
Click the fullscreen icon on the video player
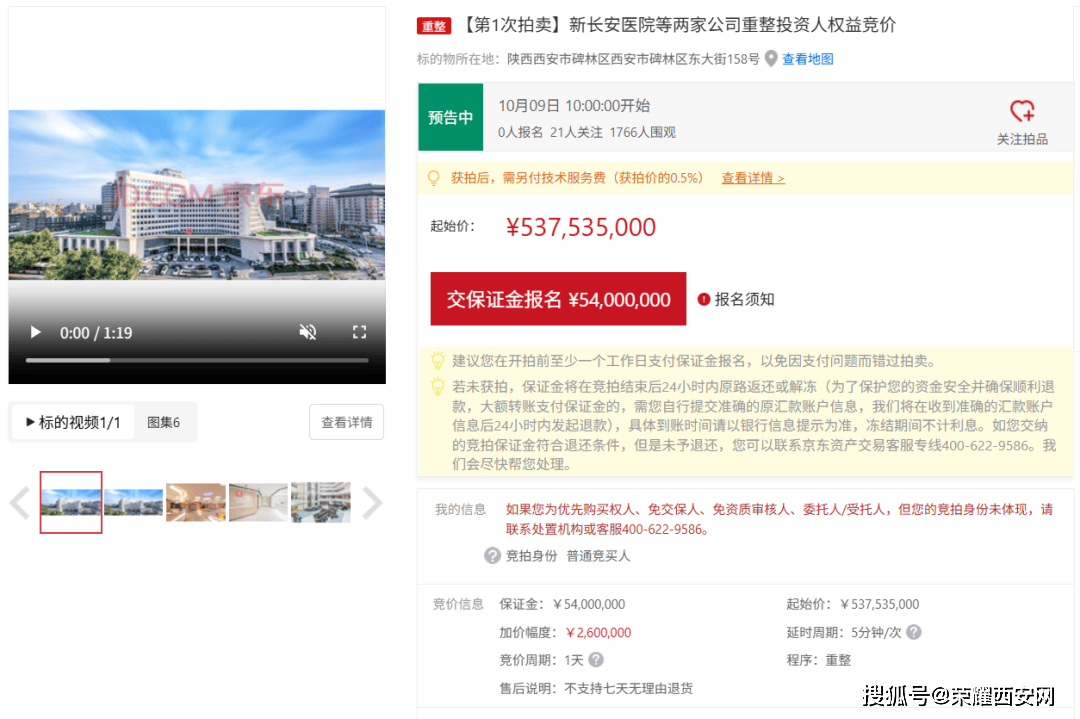coord(359,332)
